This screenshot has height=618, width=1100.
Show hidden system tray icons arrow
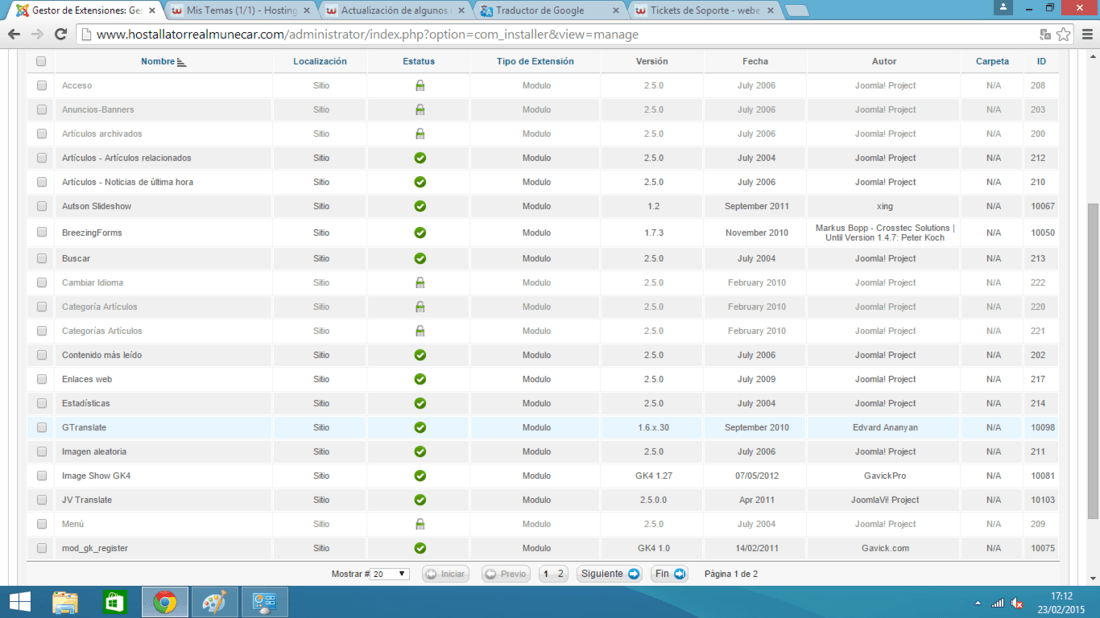(x=978, y=603)
